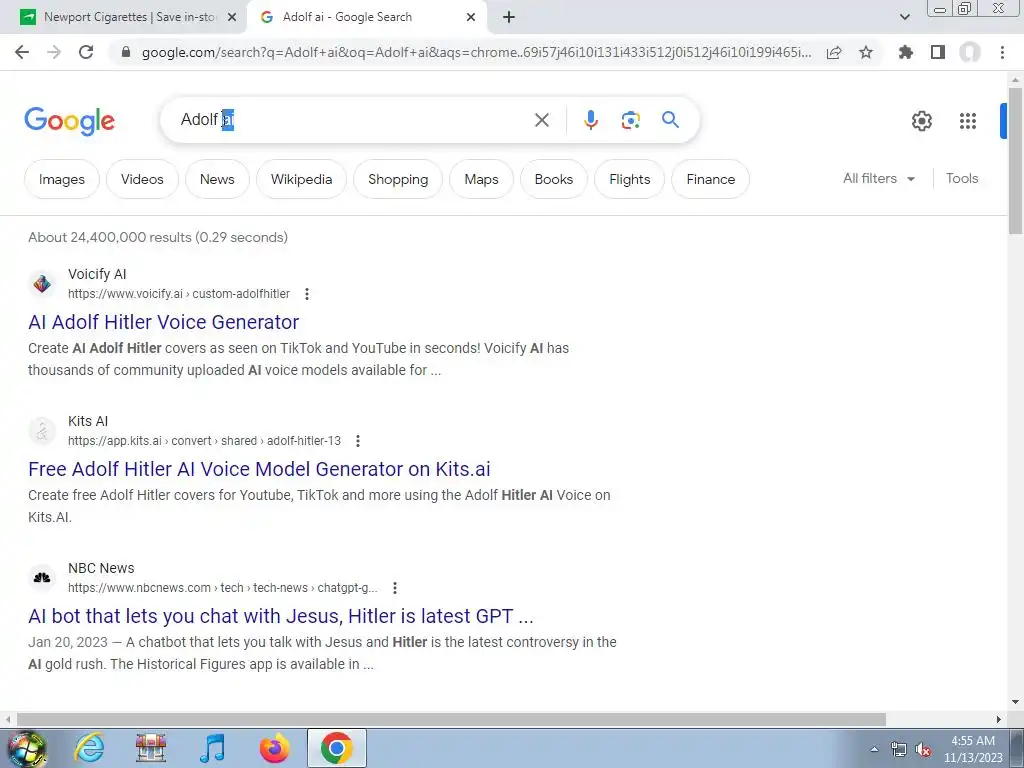Screen dimensions: 1024x768
Task: Bookmark this page with the star icon
Action: pos(866,52)
